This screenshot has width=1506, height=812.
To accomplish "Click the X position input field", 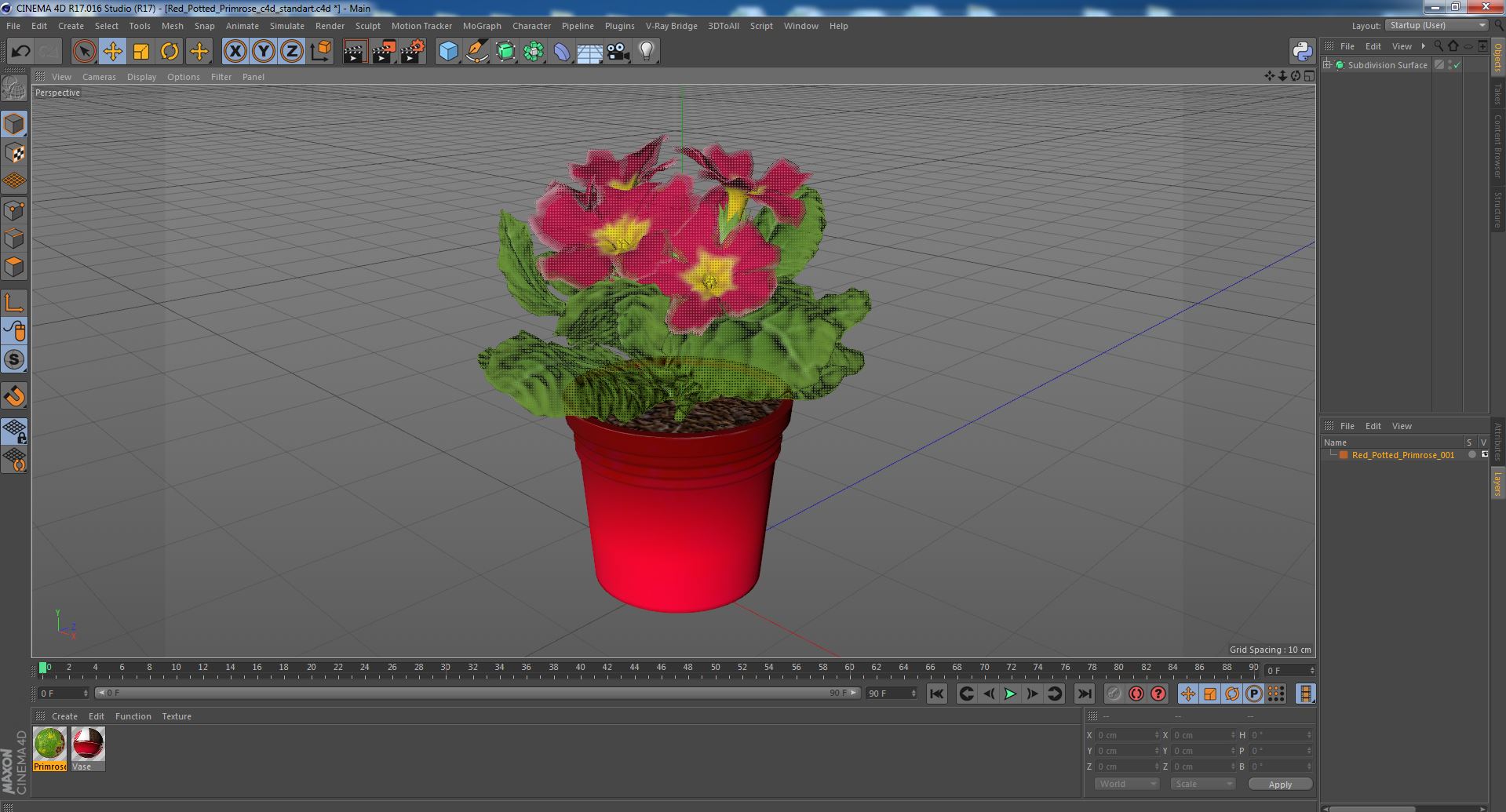I will pyautogui.click(x=1127, y=735).
